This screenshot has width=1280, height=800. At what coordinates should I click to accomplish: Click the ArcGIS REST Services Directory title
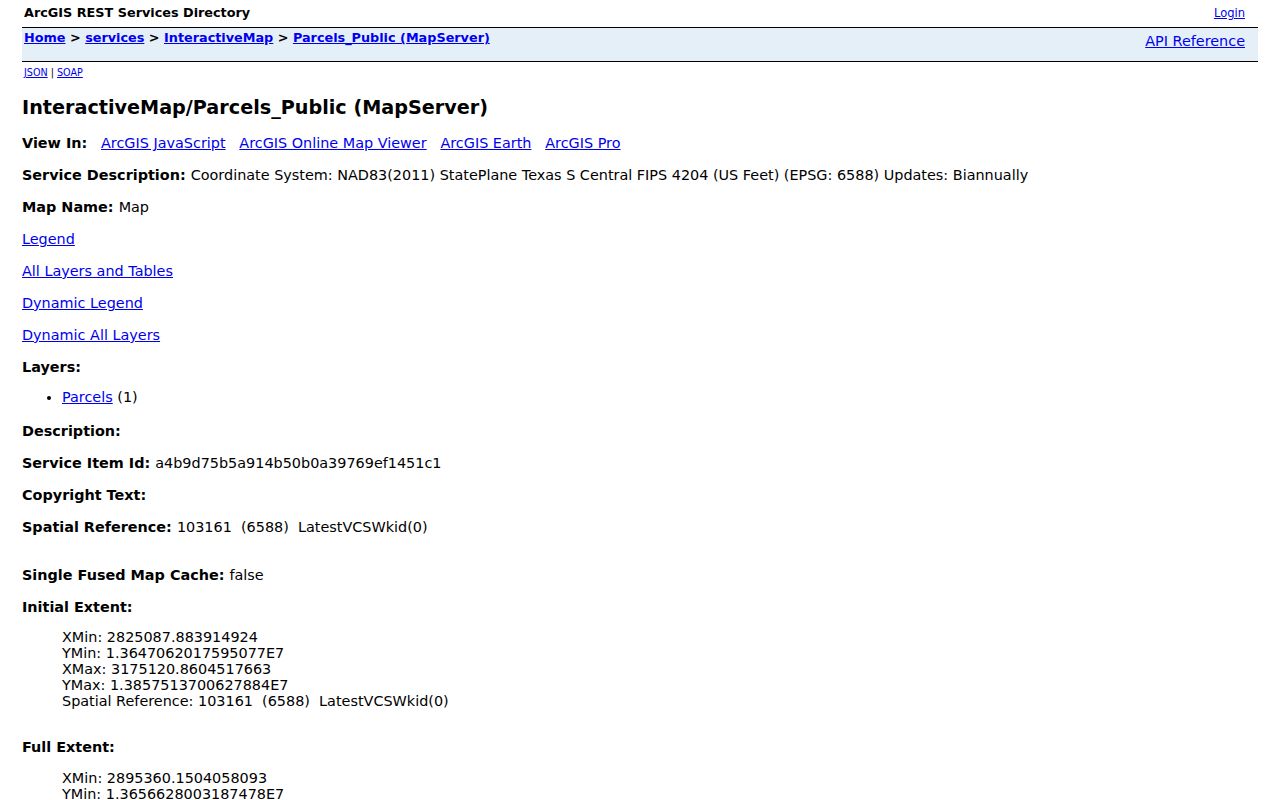tap(137, 13)
